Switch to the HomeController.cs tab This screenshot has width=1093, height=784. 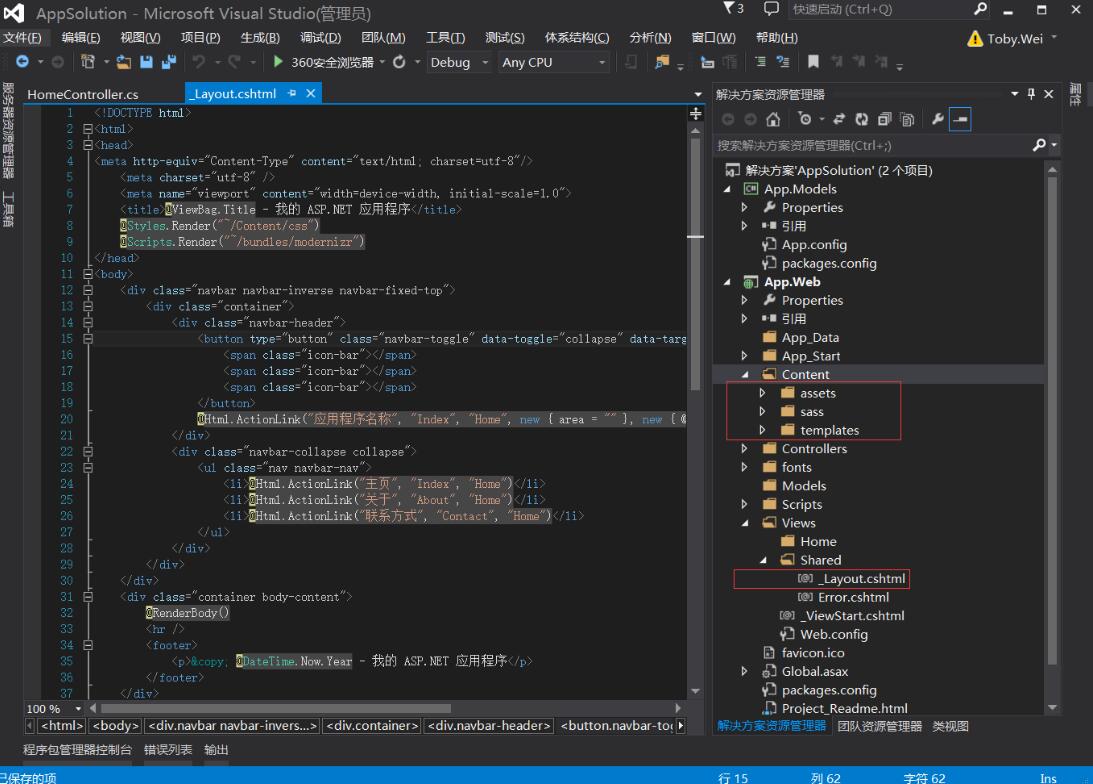click(x=83, y=94)
